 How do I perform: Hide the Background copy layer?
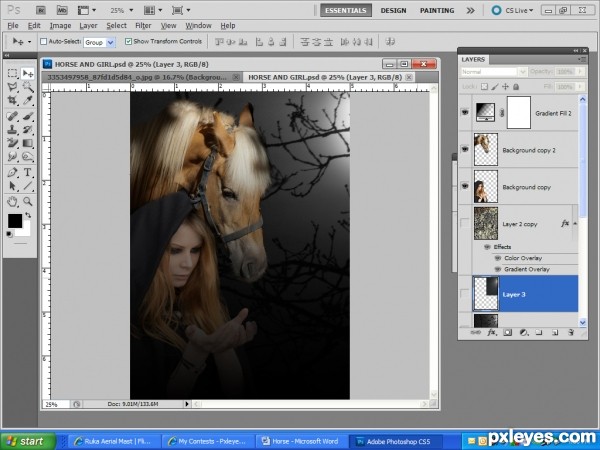pos(465,186)
